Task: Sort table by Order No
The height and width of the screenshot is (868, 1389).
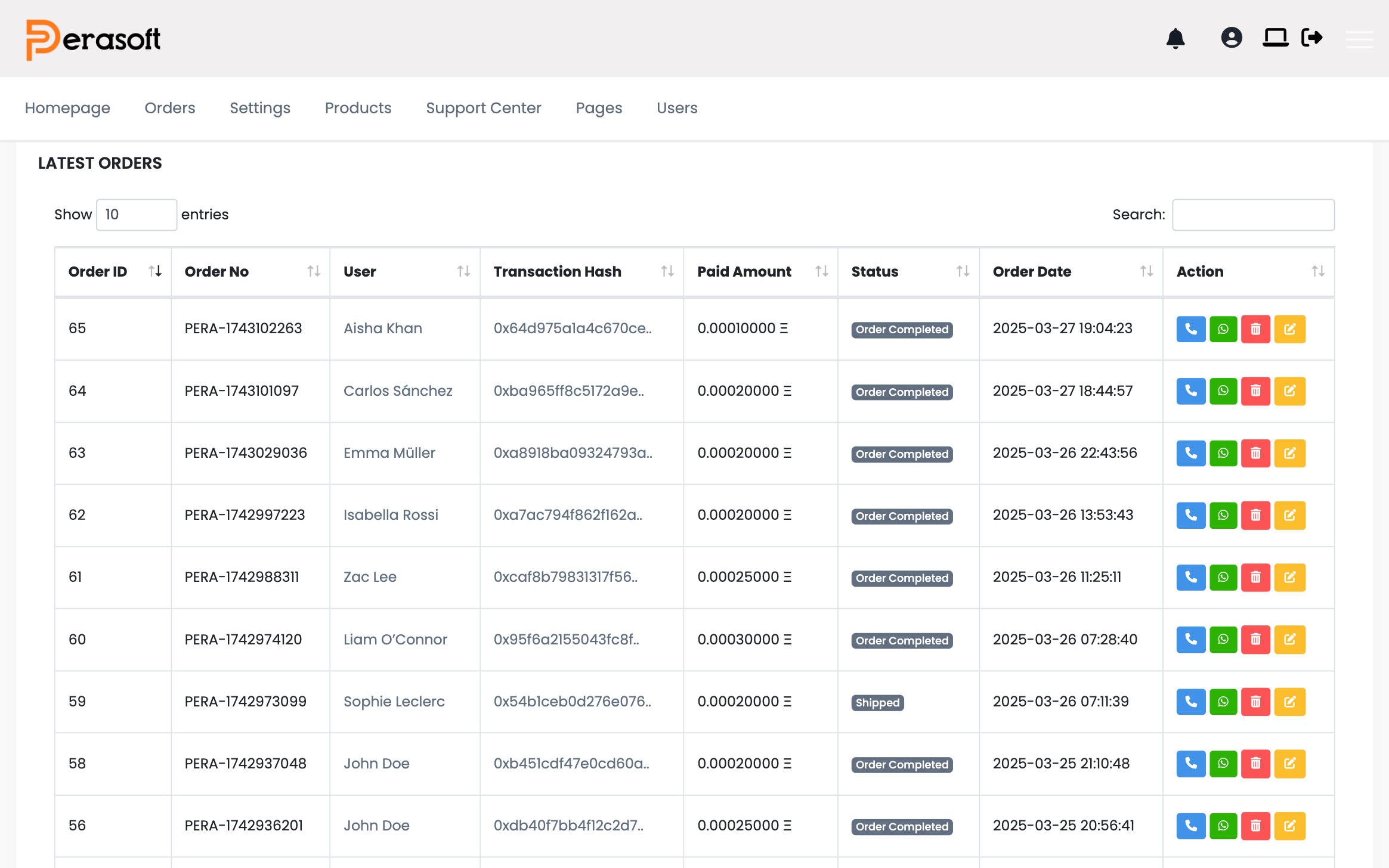Action: point(250,272)
